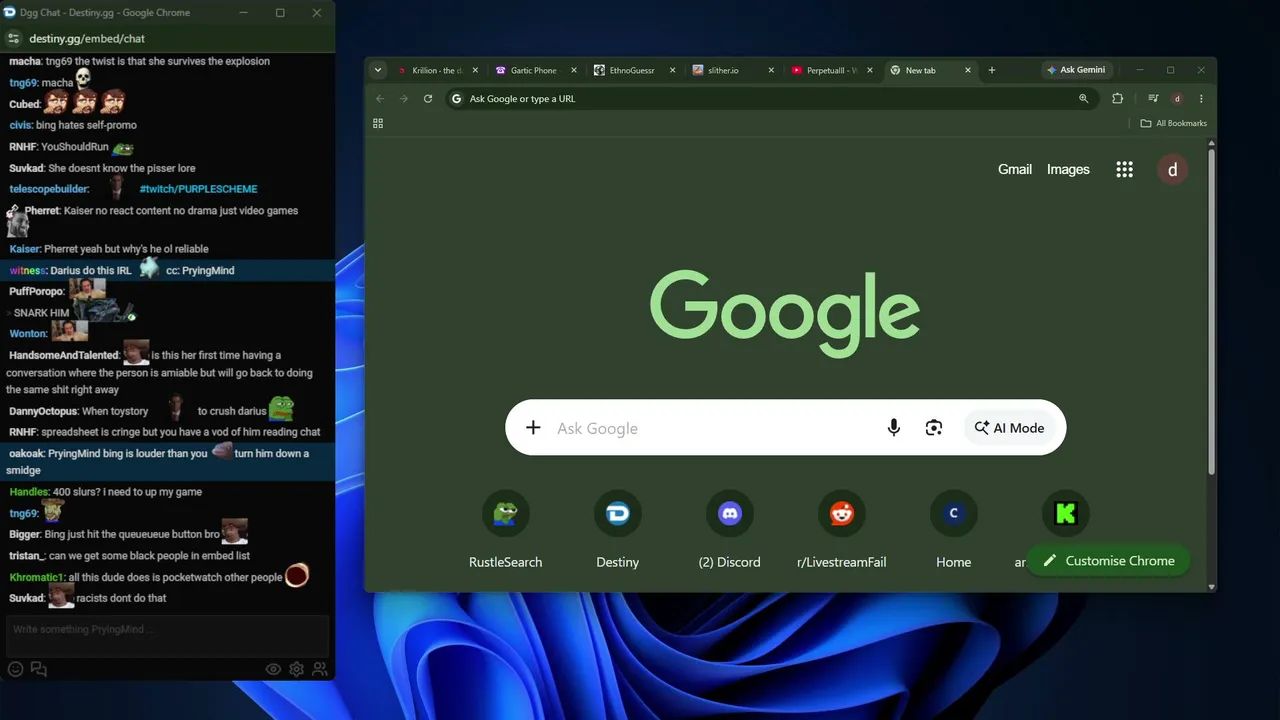Screen dimensions: 1280x720
Task: Close the slither.io tab
Action: tap(770, 70)
